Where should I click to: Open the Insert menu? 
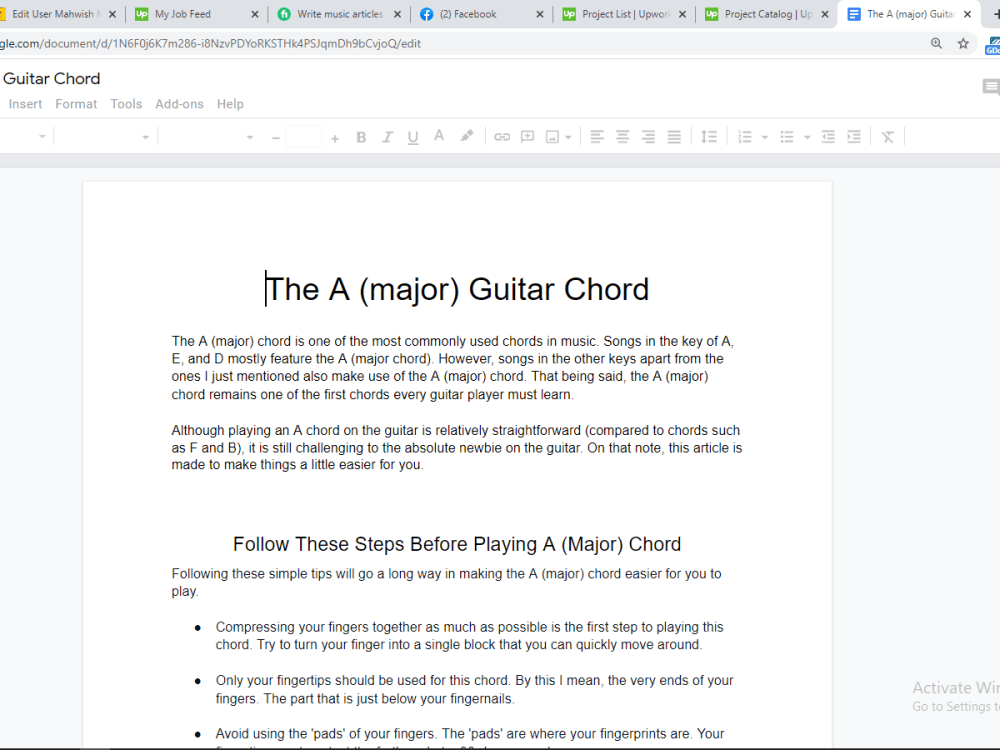(x=25, y=104)
